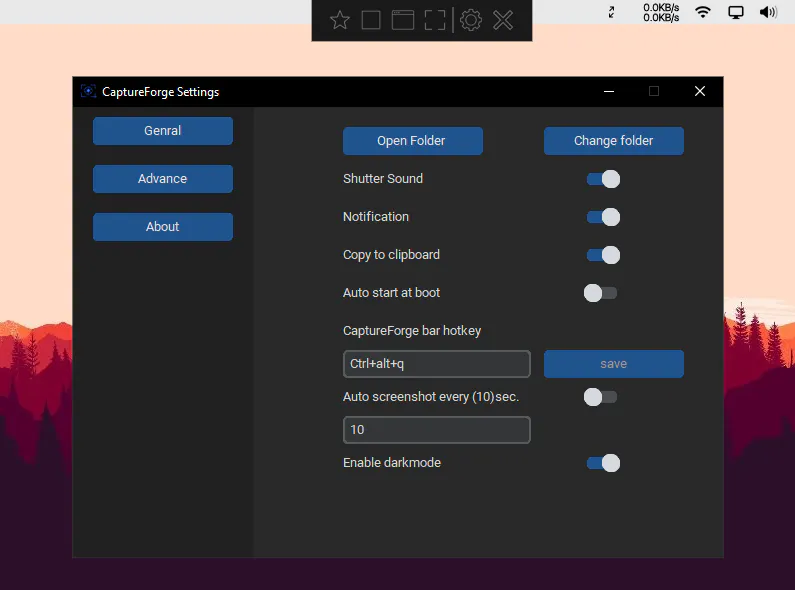Turn off Enable darkmode switch
The height and width of the screenshot is (590, 795).
(x=603, y=463)
